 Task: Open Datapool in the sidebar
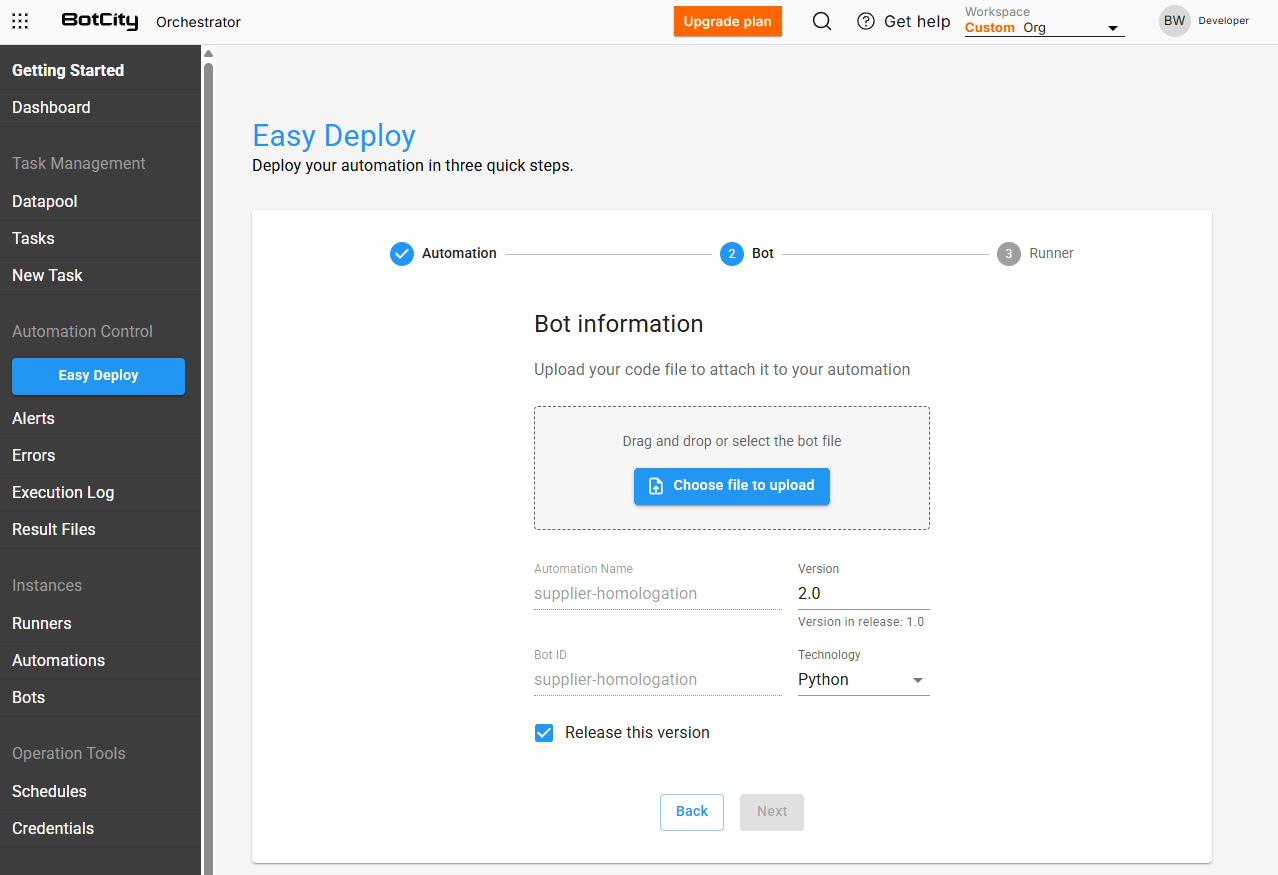tap(100, 202)
